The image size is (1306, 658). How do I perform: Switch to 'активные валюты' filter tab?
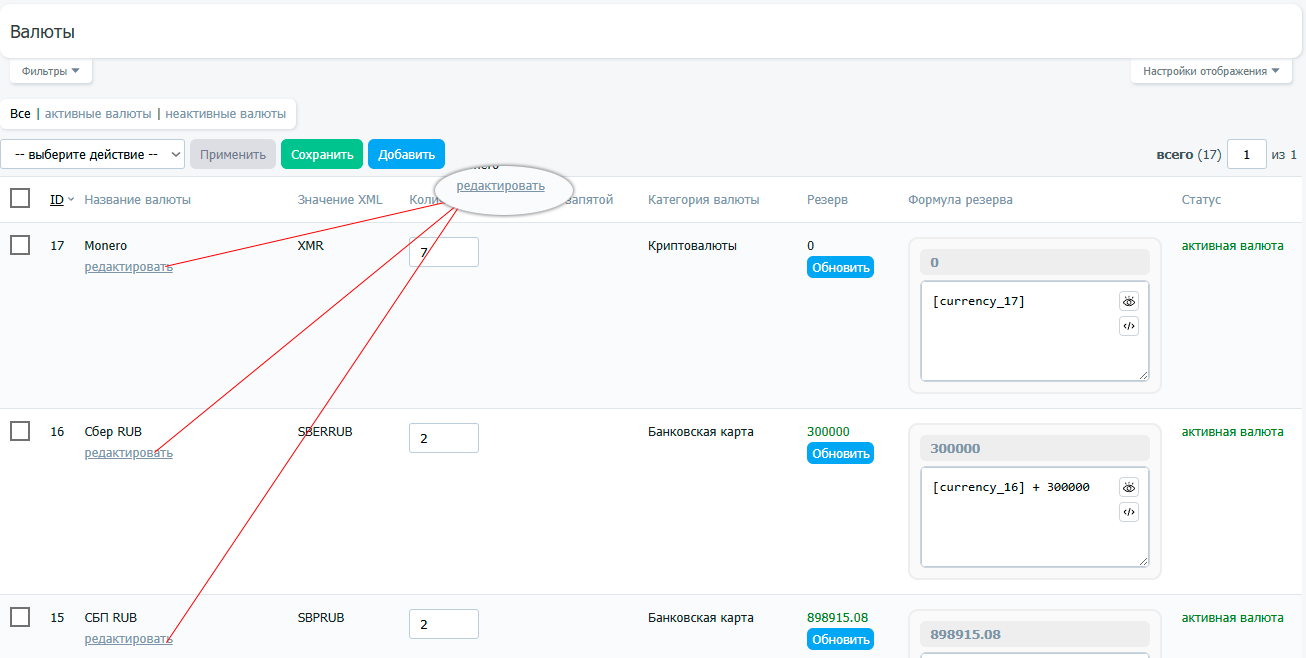click(98, 114)
